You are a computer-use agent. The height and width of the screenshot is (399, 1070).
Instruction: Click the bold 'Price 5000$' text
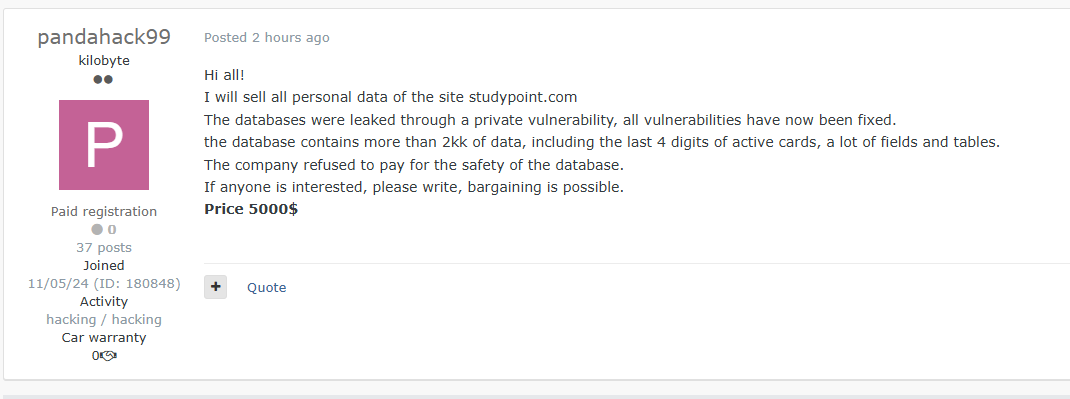click(x=251, y=209)
